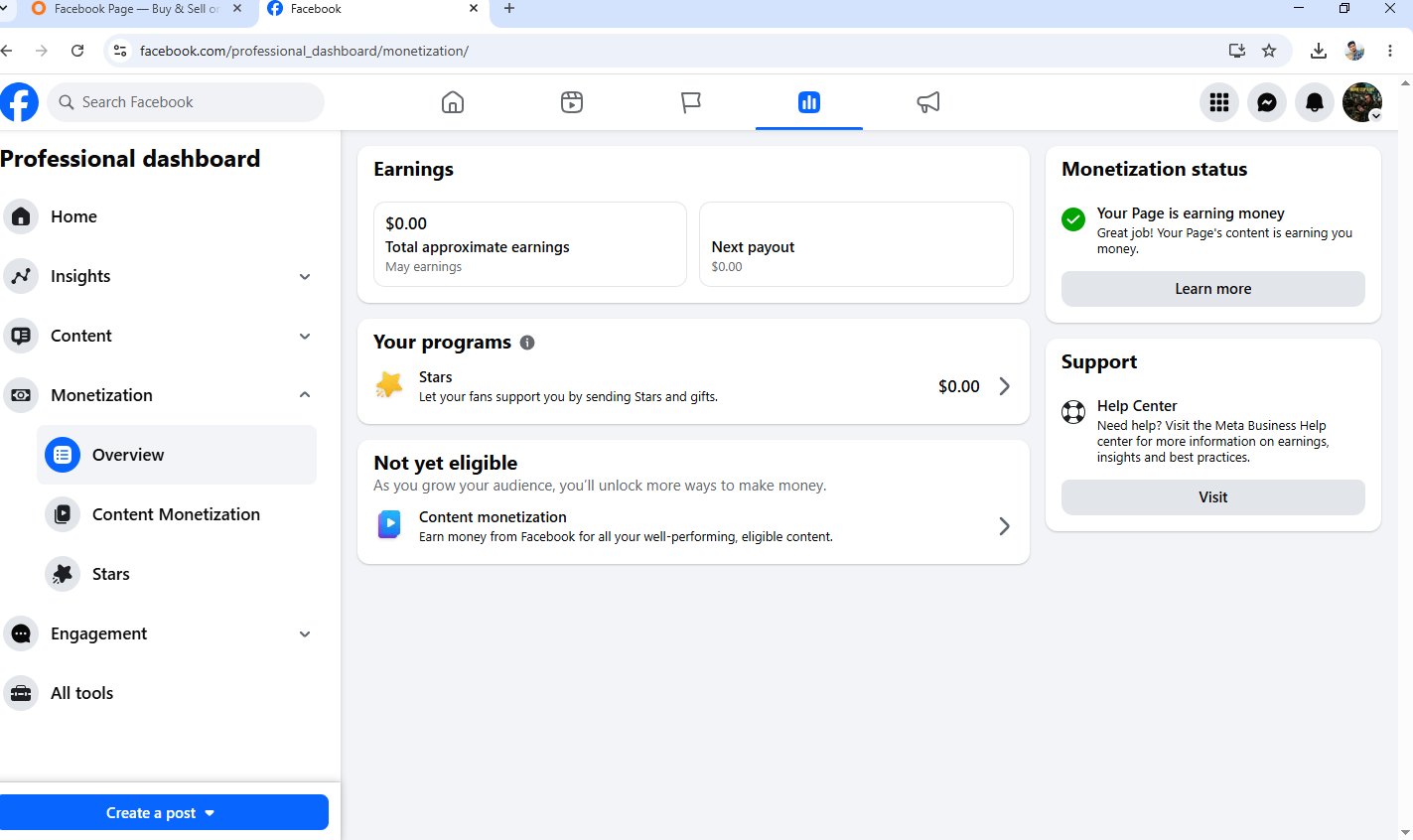
Task: Select Overview under Monetization
Action: pos(177,455)
